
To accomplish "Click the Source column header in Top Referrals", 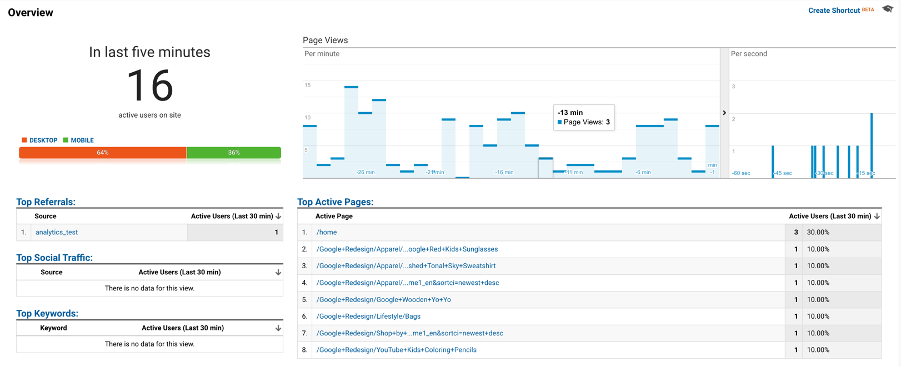I will (45, 216).
